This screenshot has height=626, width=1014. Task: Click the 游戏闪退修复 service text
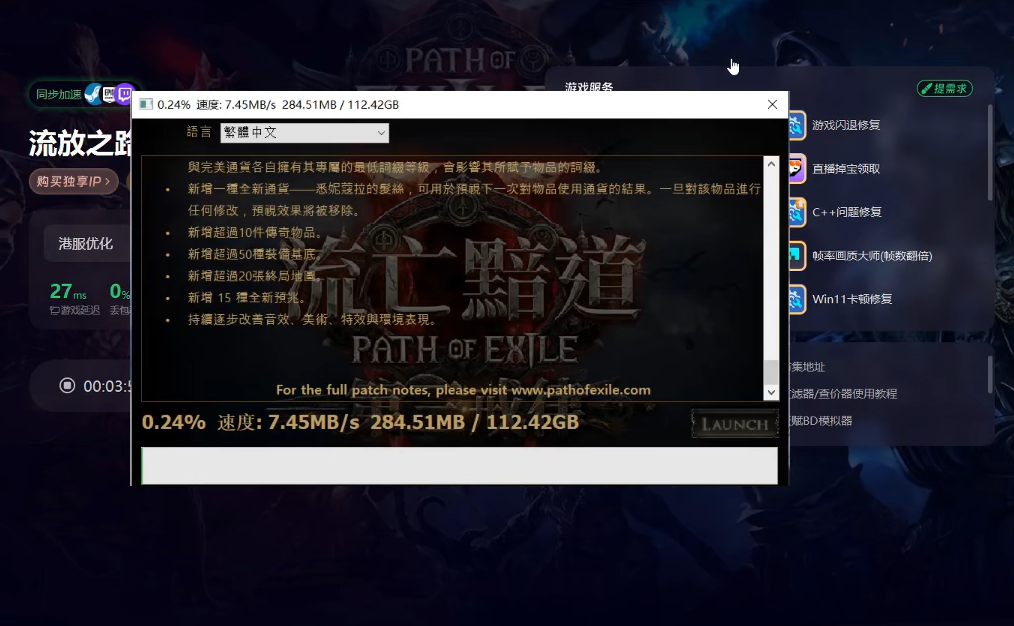(846, 125)
